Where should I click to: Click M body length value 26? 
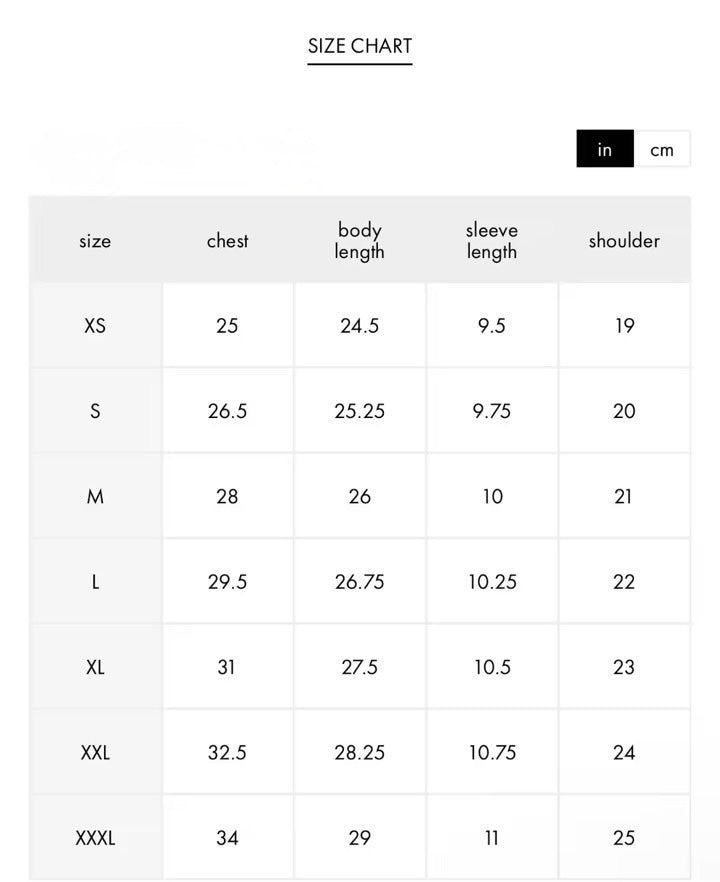pyautogui.click(x=359, y=496)
